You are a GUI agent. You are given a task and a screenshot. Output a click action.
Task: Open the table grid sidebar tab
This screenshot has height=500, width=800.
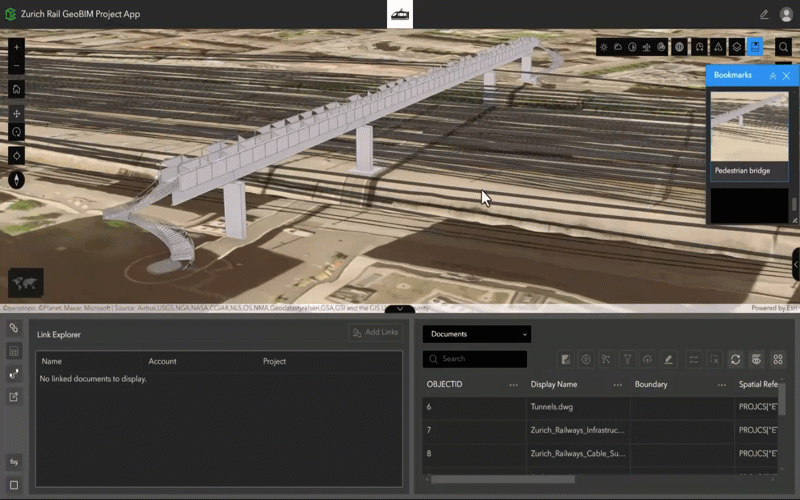tap(14, 351)
